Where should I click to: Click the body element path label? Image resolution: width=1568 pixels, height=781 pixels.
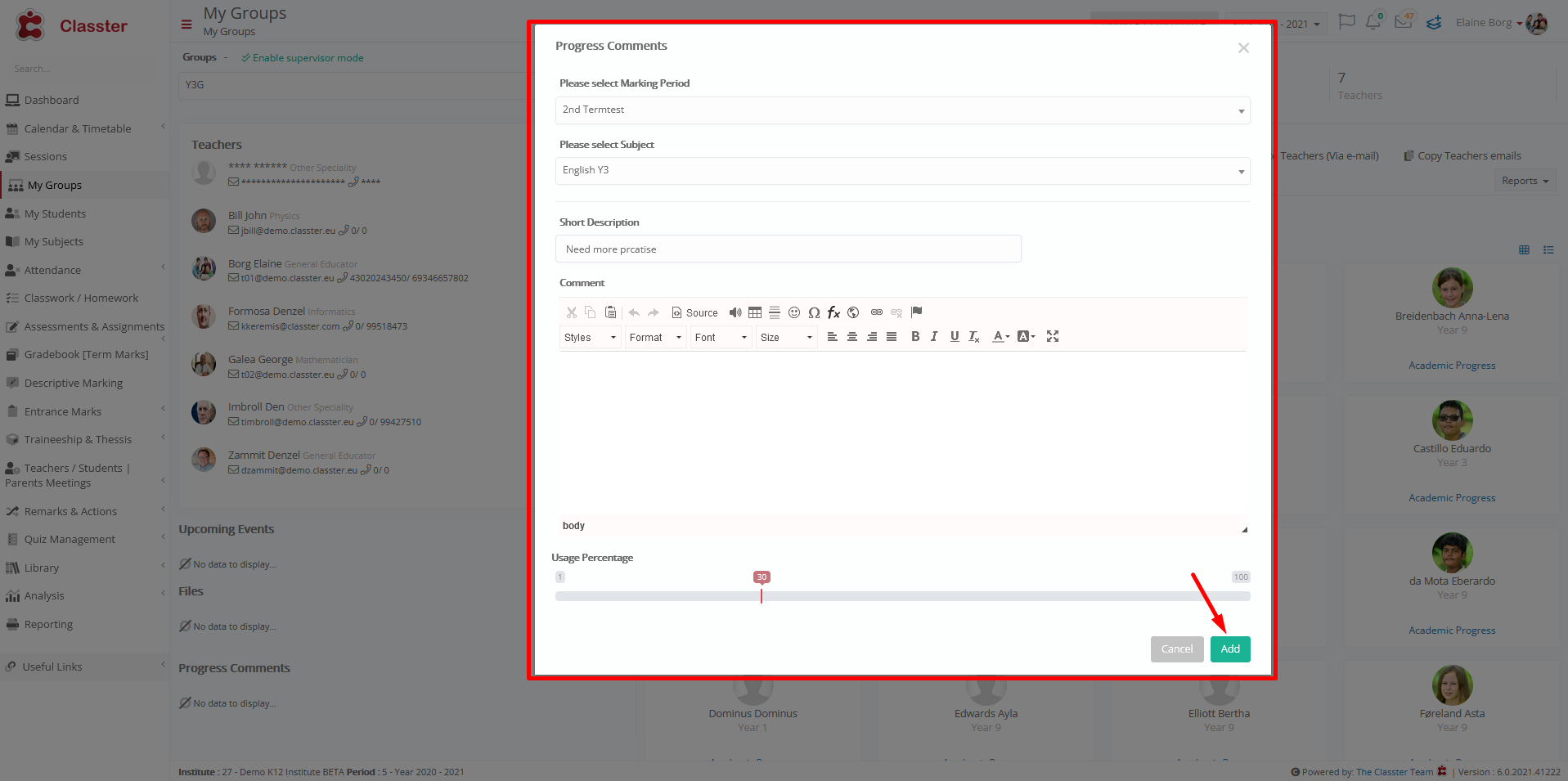pos(573,525)
